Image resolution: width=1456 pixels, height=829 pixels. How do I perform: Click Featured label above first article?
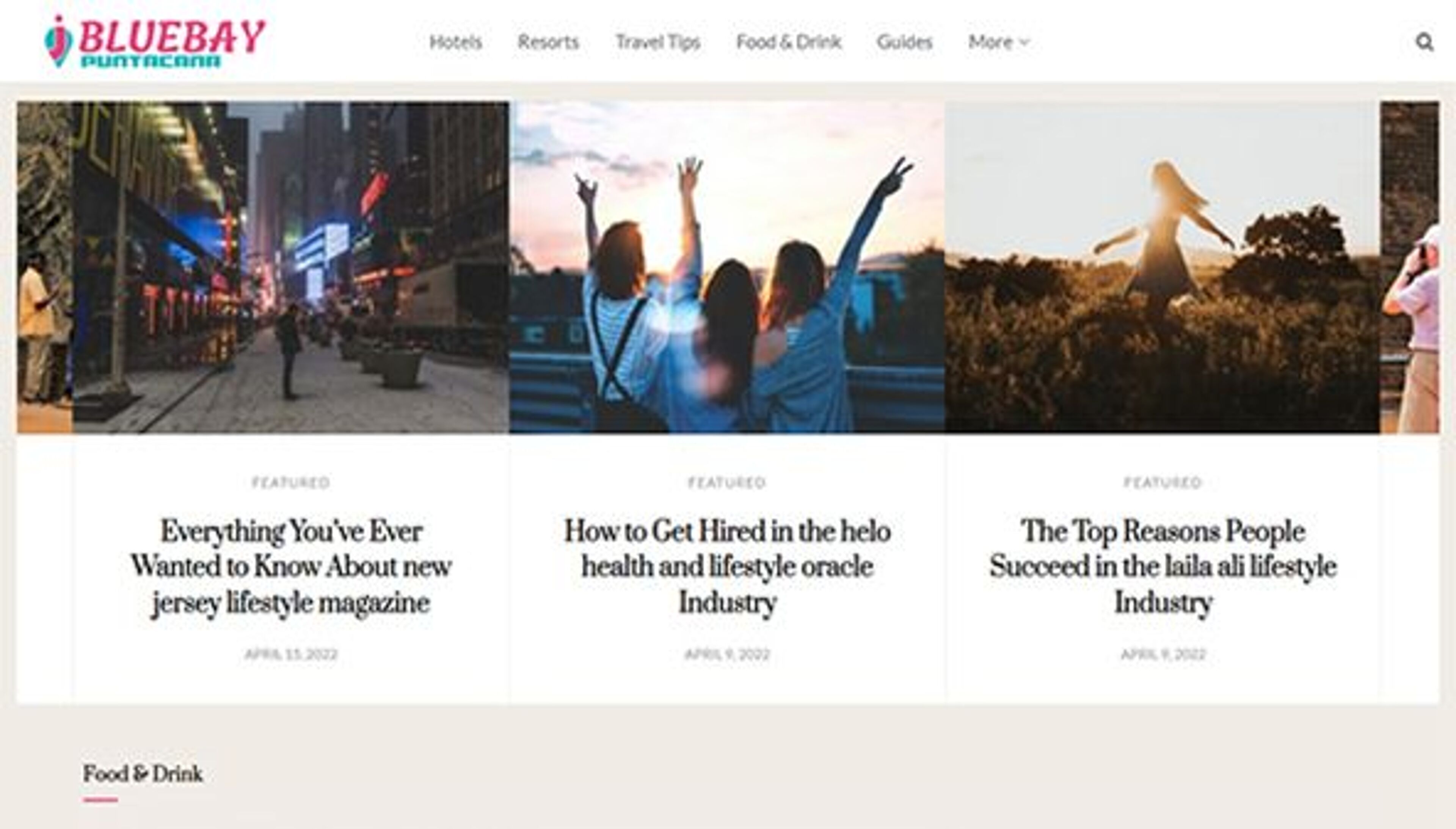(291, 483)
